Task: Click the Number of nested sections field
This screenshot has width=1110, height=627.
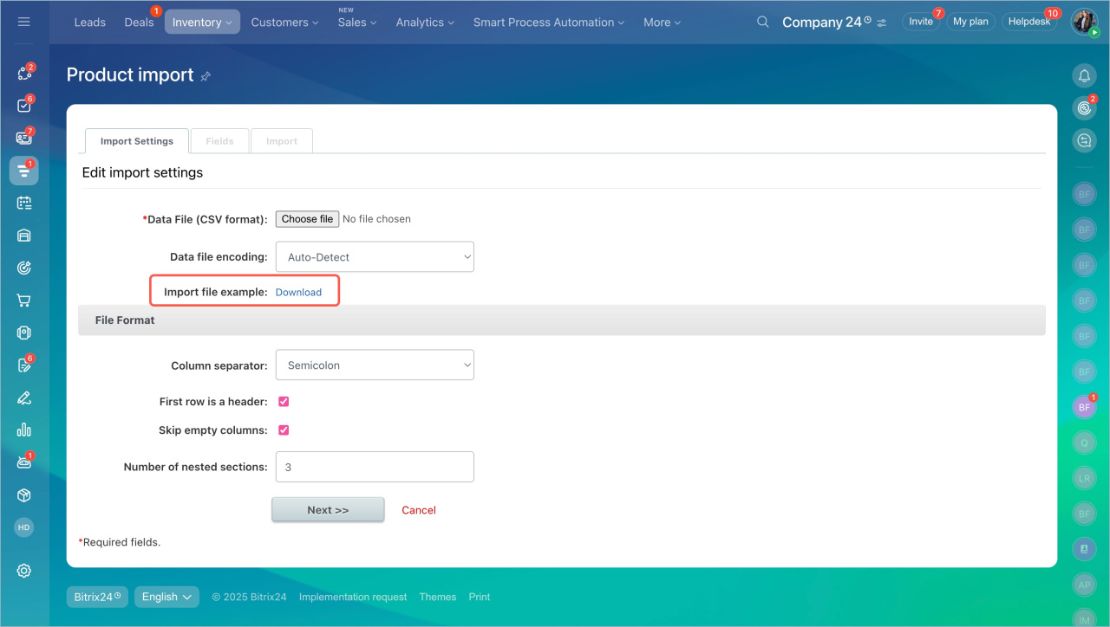Action: pyautogui.click(x=374, y=466)
